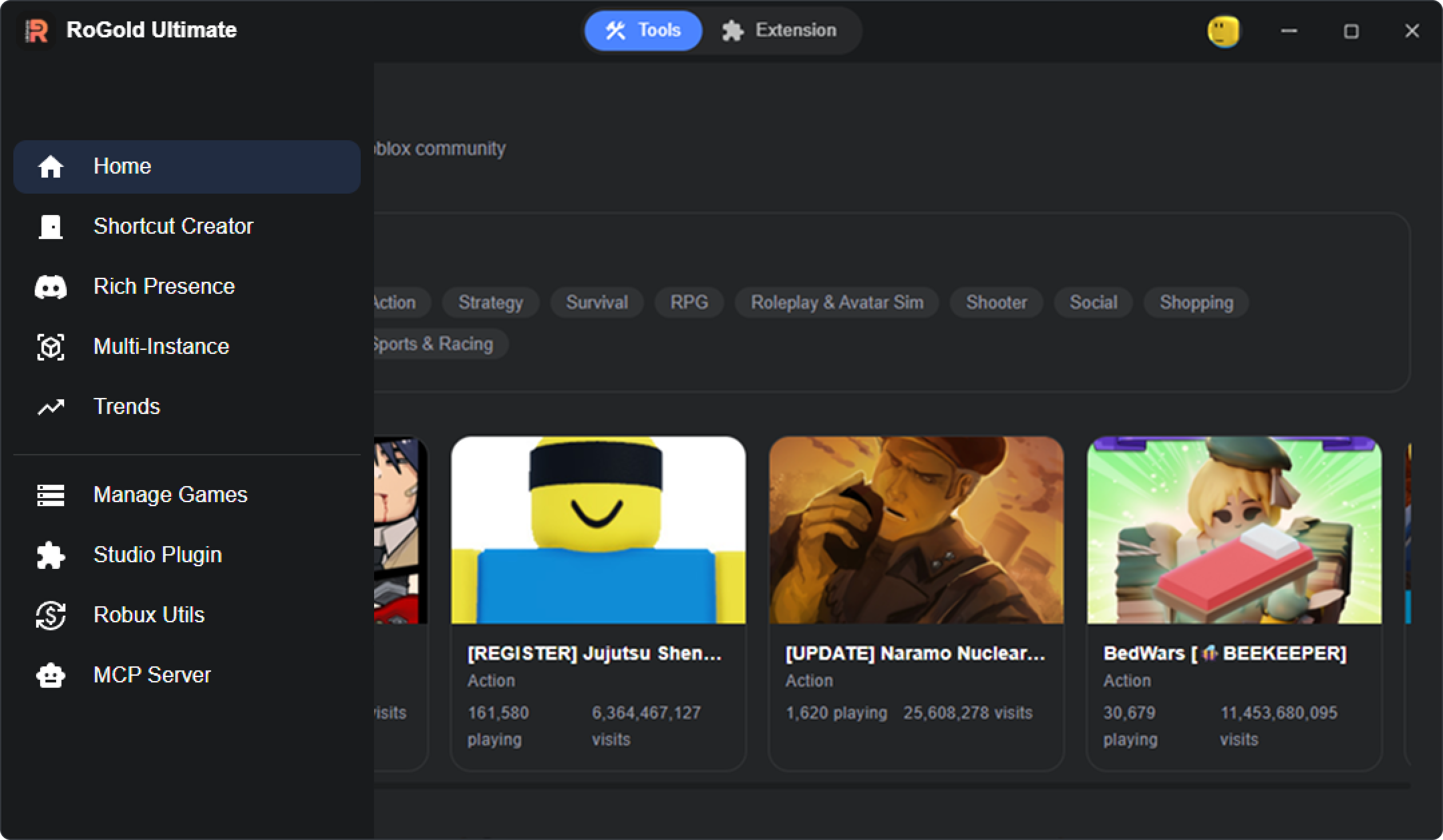Enable the RPG genre filter

(x=689, y=302)
